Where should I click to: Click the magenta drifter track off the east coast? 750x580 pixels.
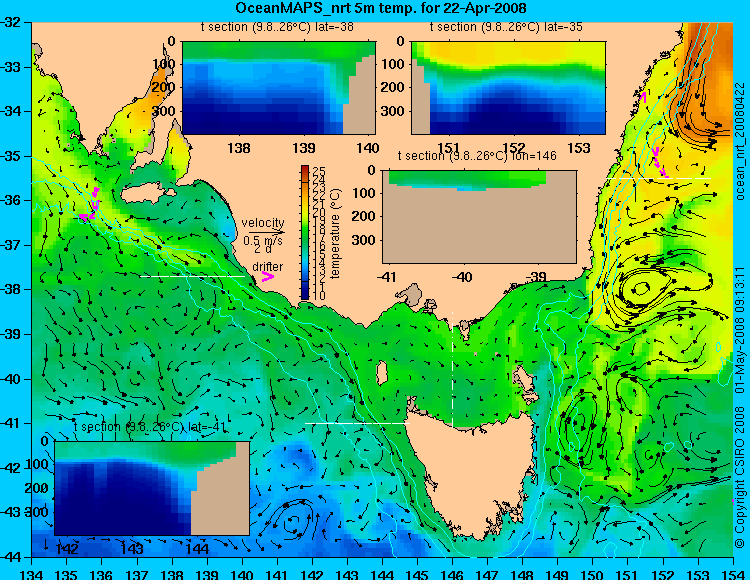pos(660,163)
